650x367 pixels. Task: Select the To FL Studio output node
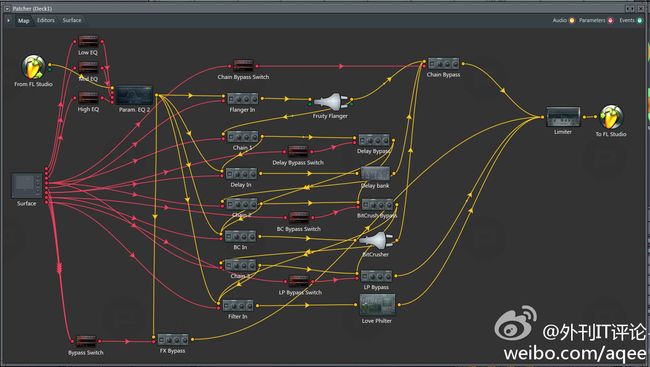click(x=611, y=117)
